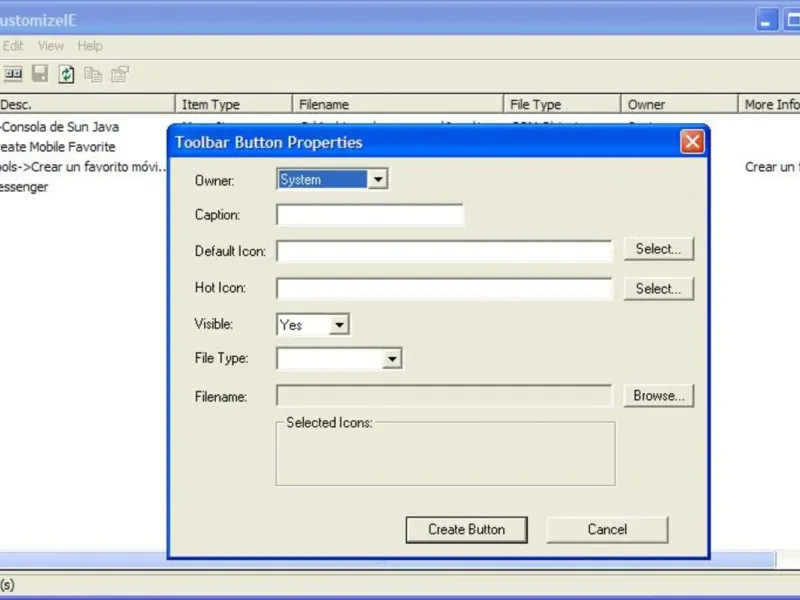Expand the File Type dropdown
The image size is (800, 600).
(392, 359)
